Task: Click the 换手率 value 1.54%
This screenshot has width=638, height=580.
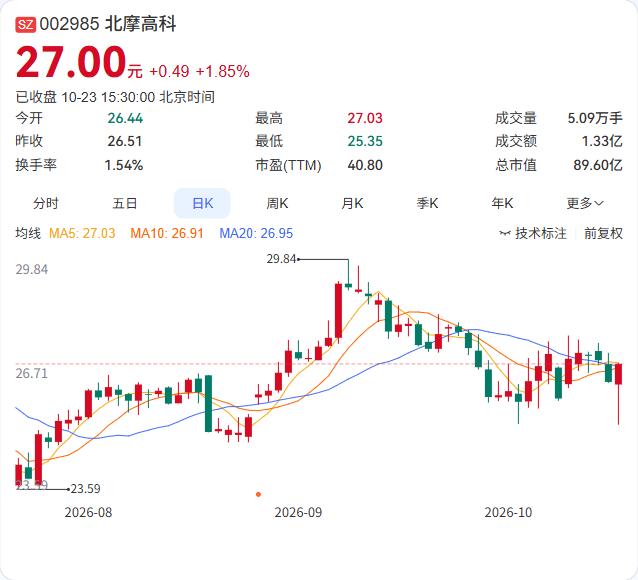Action: tap(124, 165)
